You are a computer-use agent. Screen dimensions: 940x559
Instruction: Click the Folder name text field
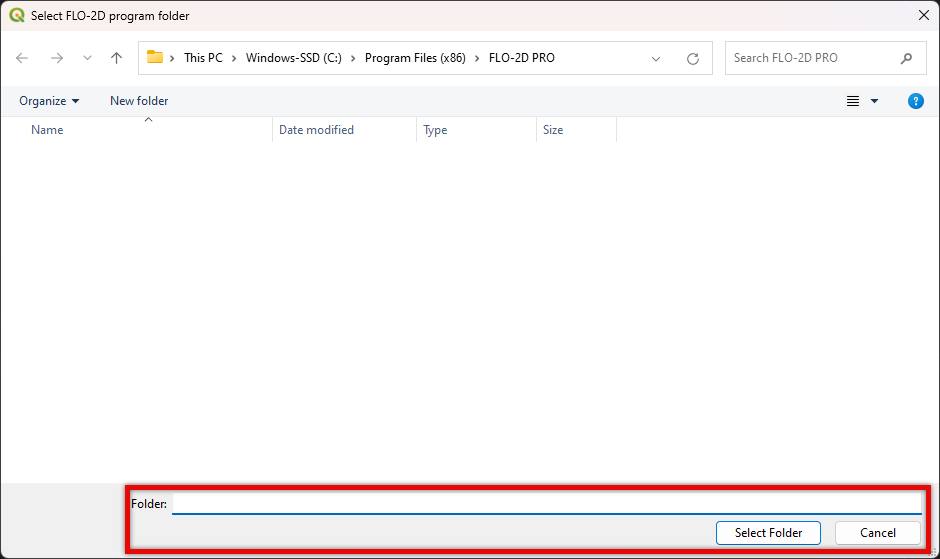tap(545, 503)
